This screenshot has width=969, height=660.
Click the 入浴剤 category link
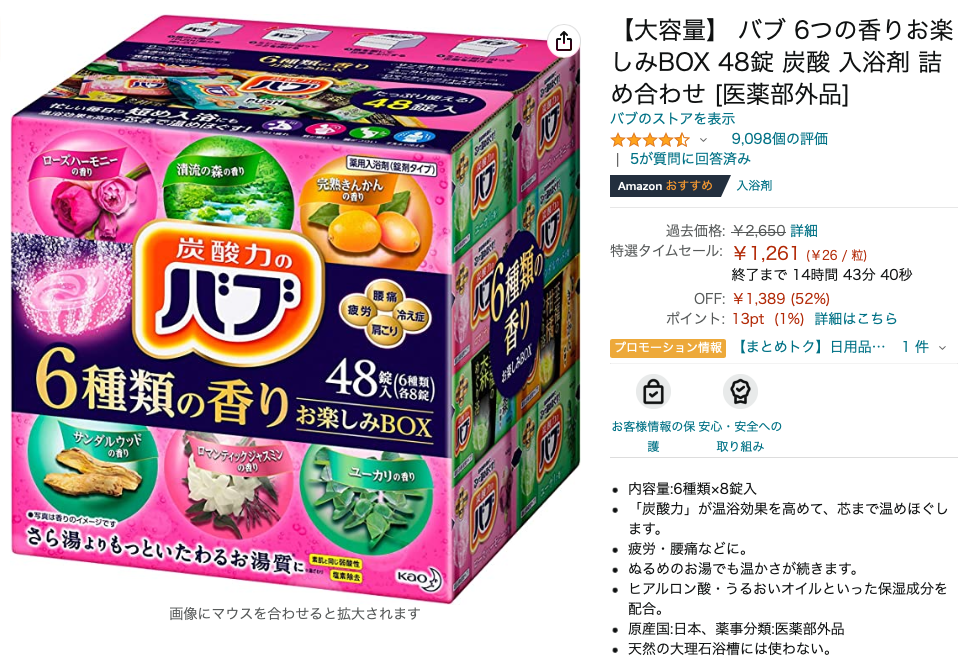click(x=754, y=185)
